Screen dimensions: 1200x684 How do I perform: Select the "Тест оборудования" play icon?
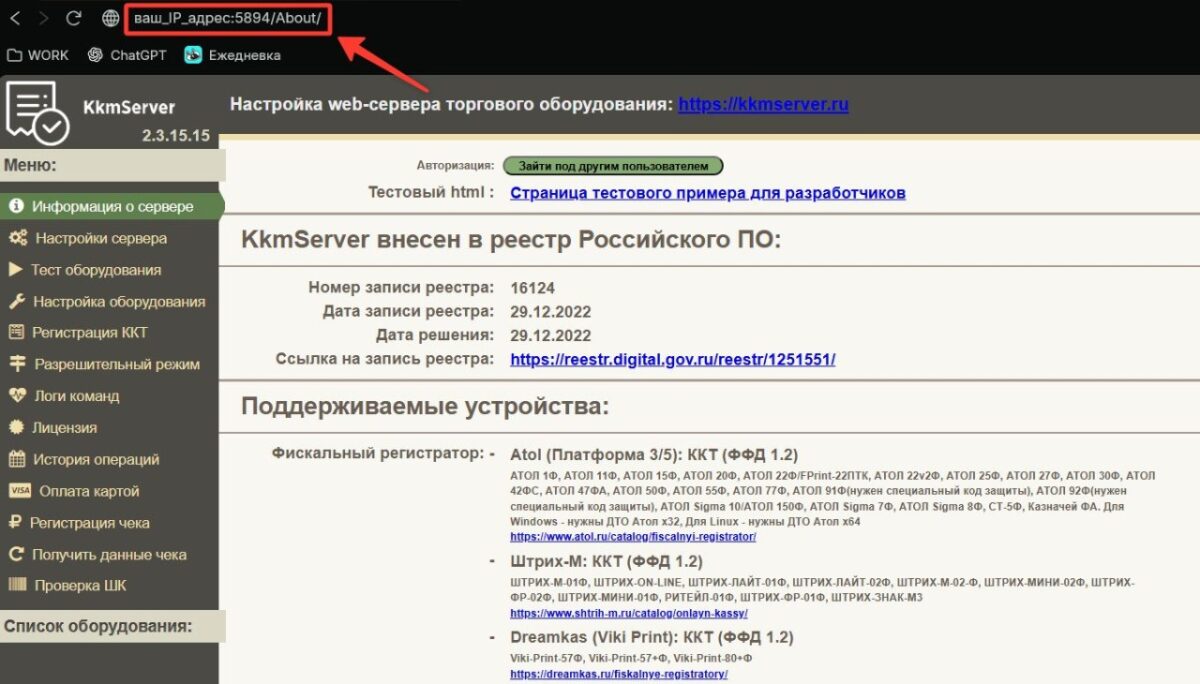[18, 269]
